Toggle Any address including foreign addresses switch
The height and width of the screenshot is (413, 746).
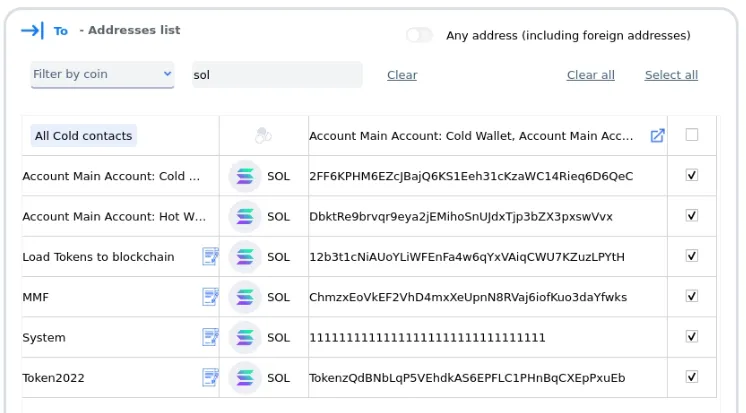(x=419, y=35)
